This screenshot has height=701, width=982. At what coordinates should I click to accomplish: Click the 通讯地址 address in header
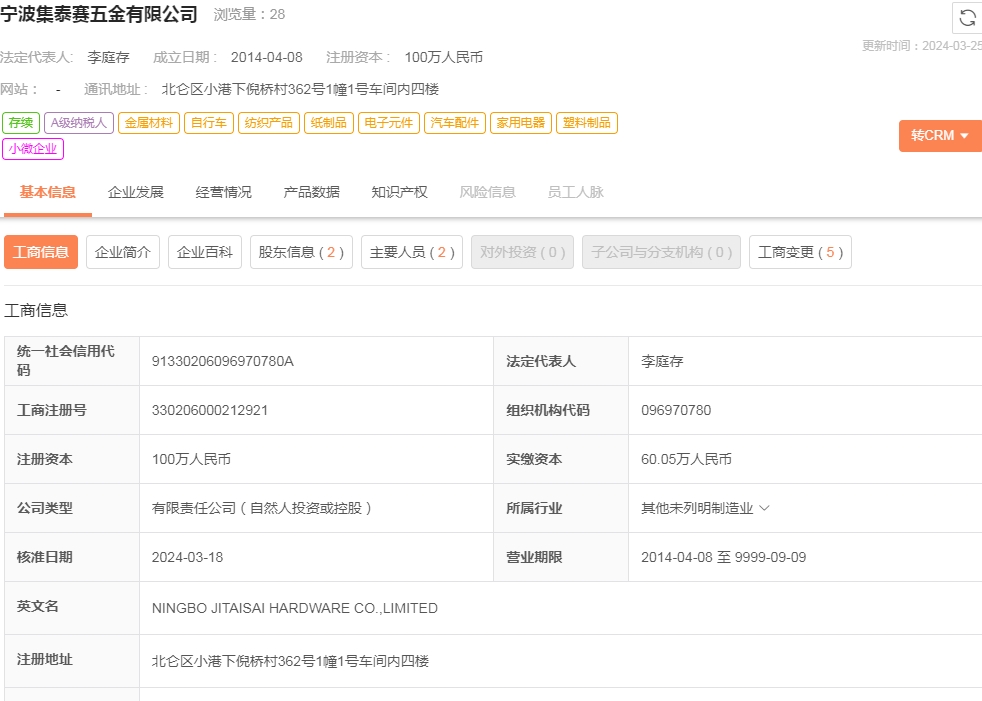(x=300, y=90)
